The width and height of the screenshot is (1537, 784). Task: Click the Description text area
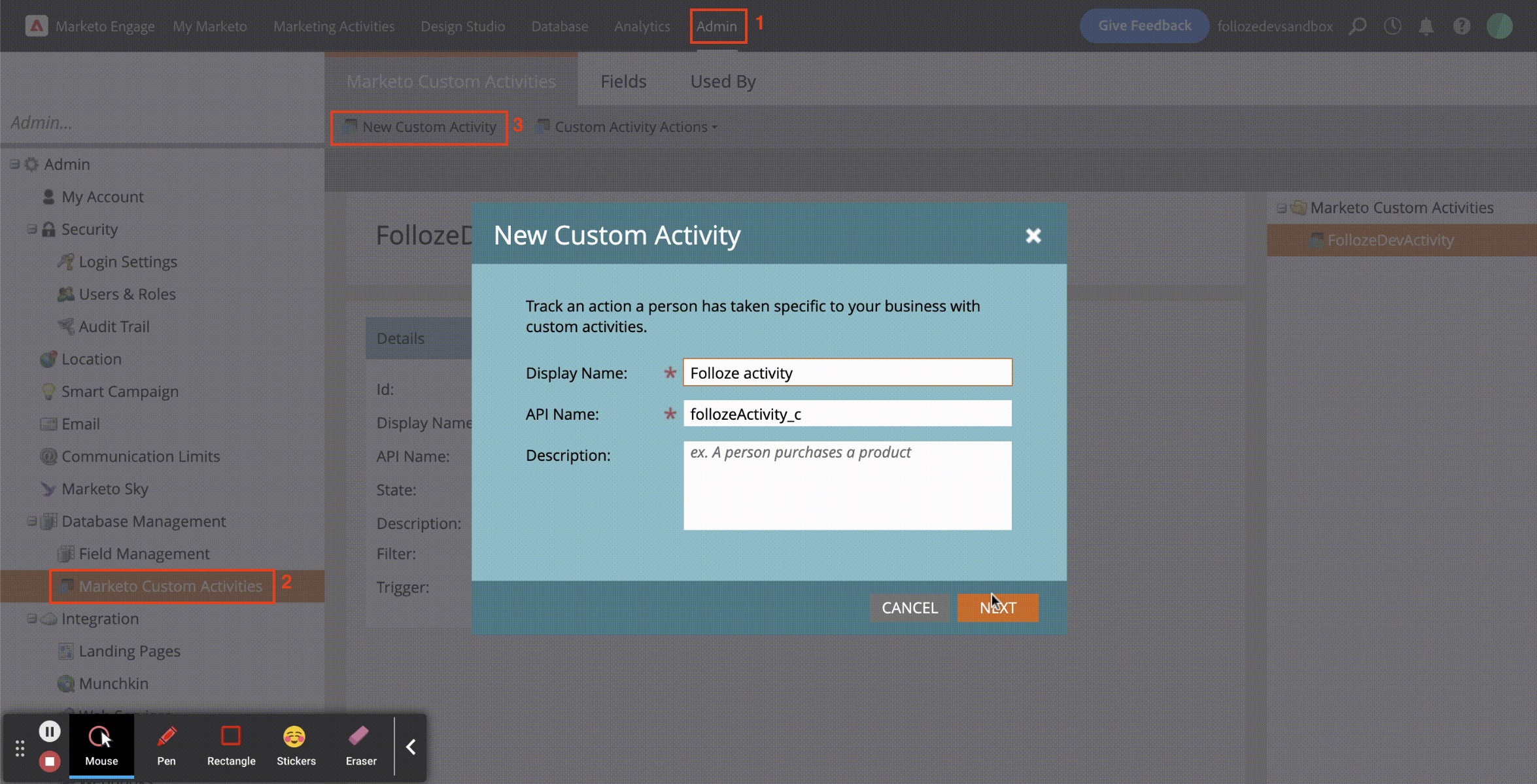click(x=847, y=485)
